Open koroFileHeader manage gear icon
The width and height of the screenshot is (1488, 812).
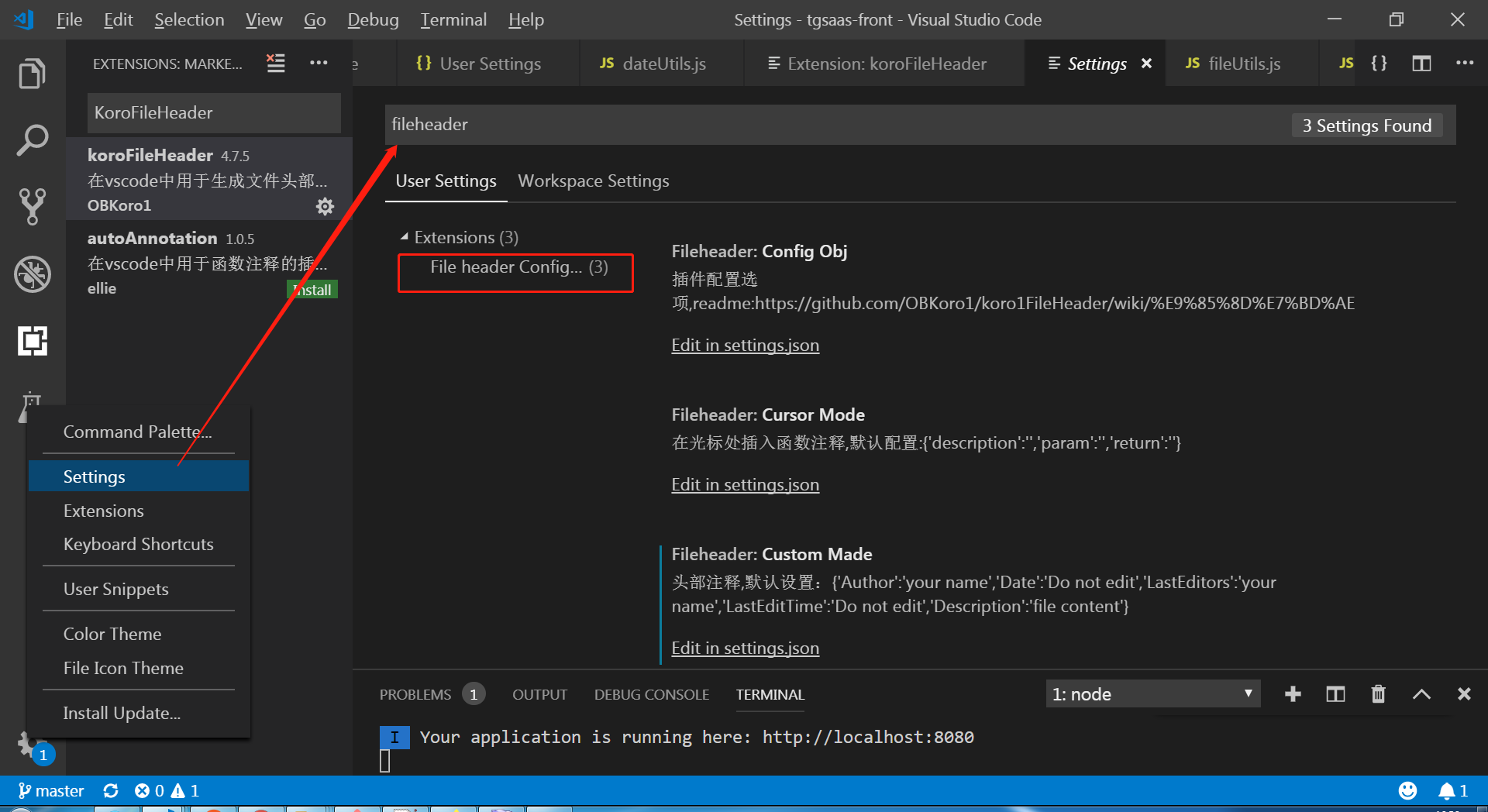tap(325, 206)
